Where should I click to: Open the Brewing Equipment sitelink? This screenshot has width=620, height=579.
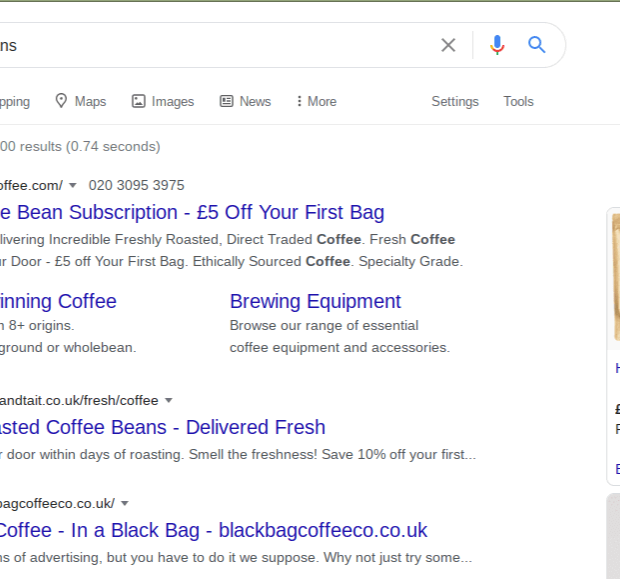point(315,301)
